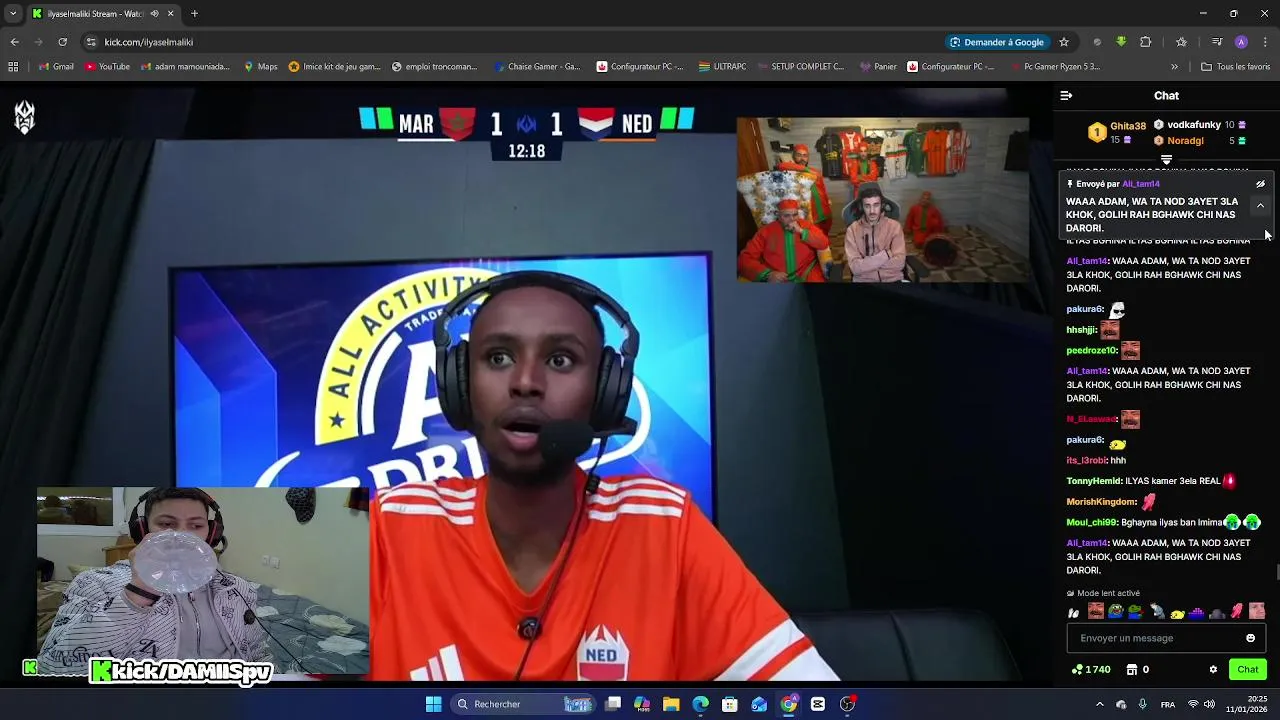Open a new browser tab
Viewport: 1280px width, 720px height.
[x=194, y=14]
